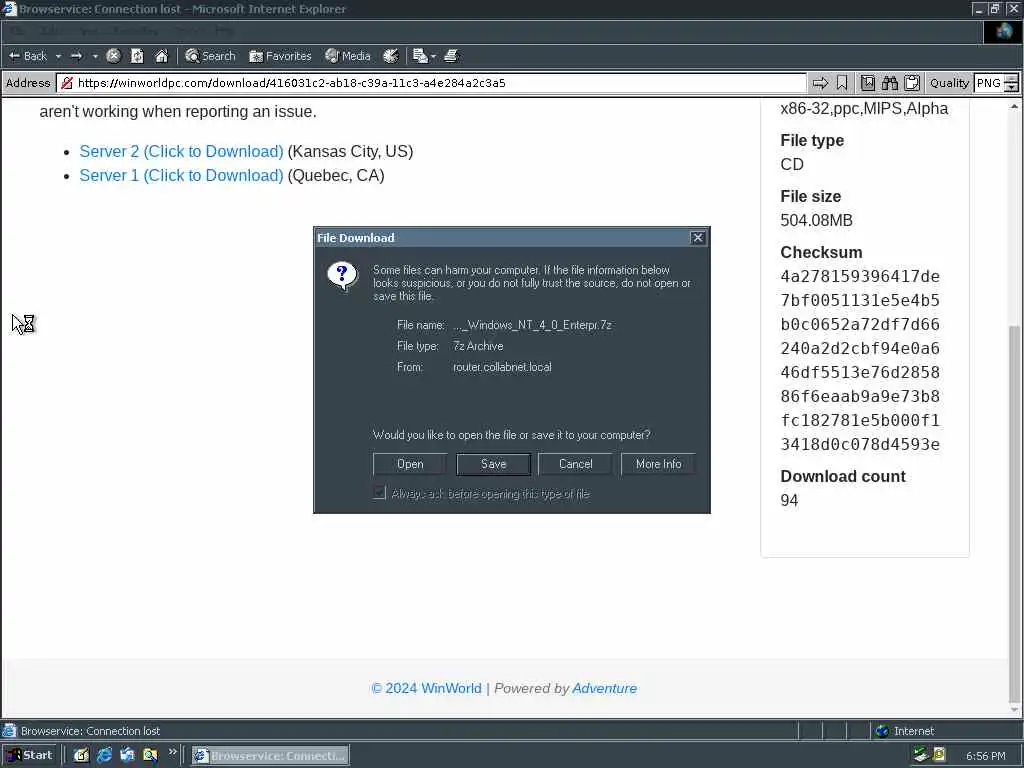Click the Back toolbar button
The width and height of the screenshot is (1024, 768).
click(x=28, y=56)
